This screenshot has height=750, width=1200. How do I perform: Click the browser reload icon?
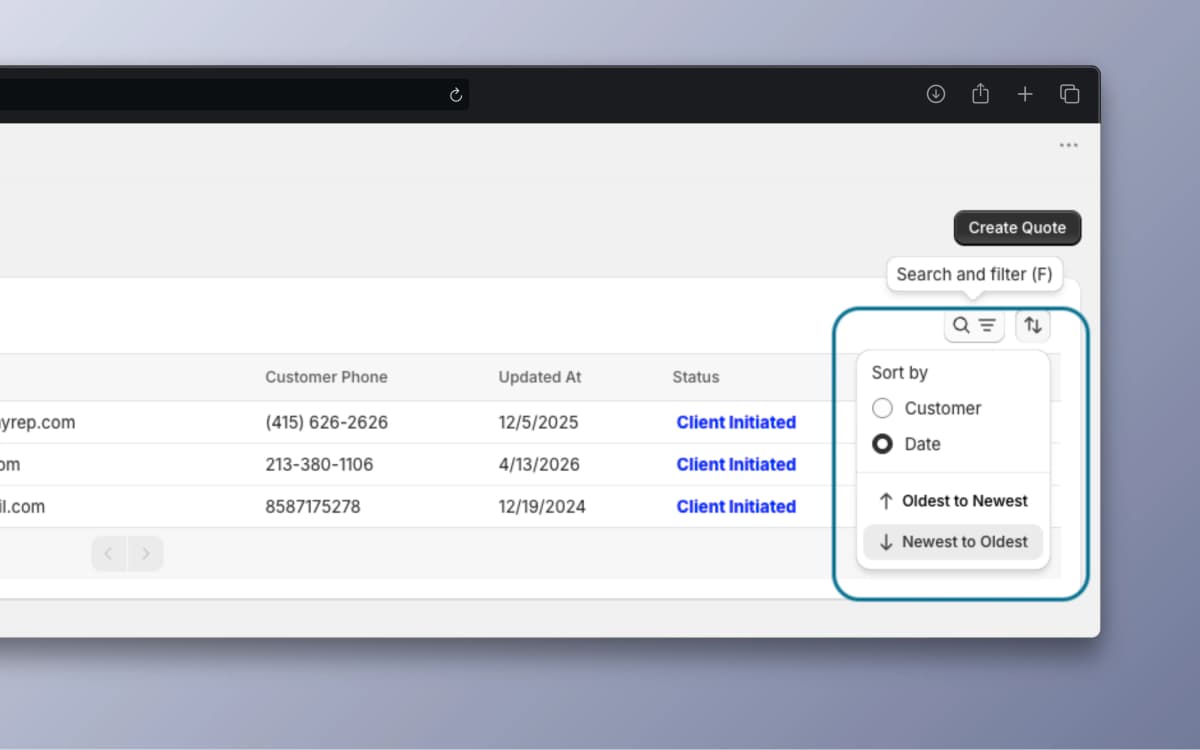(x=456, y=95)
